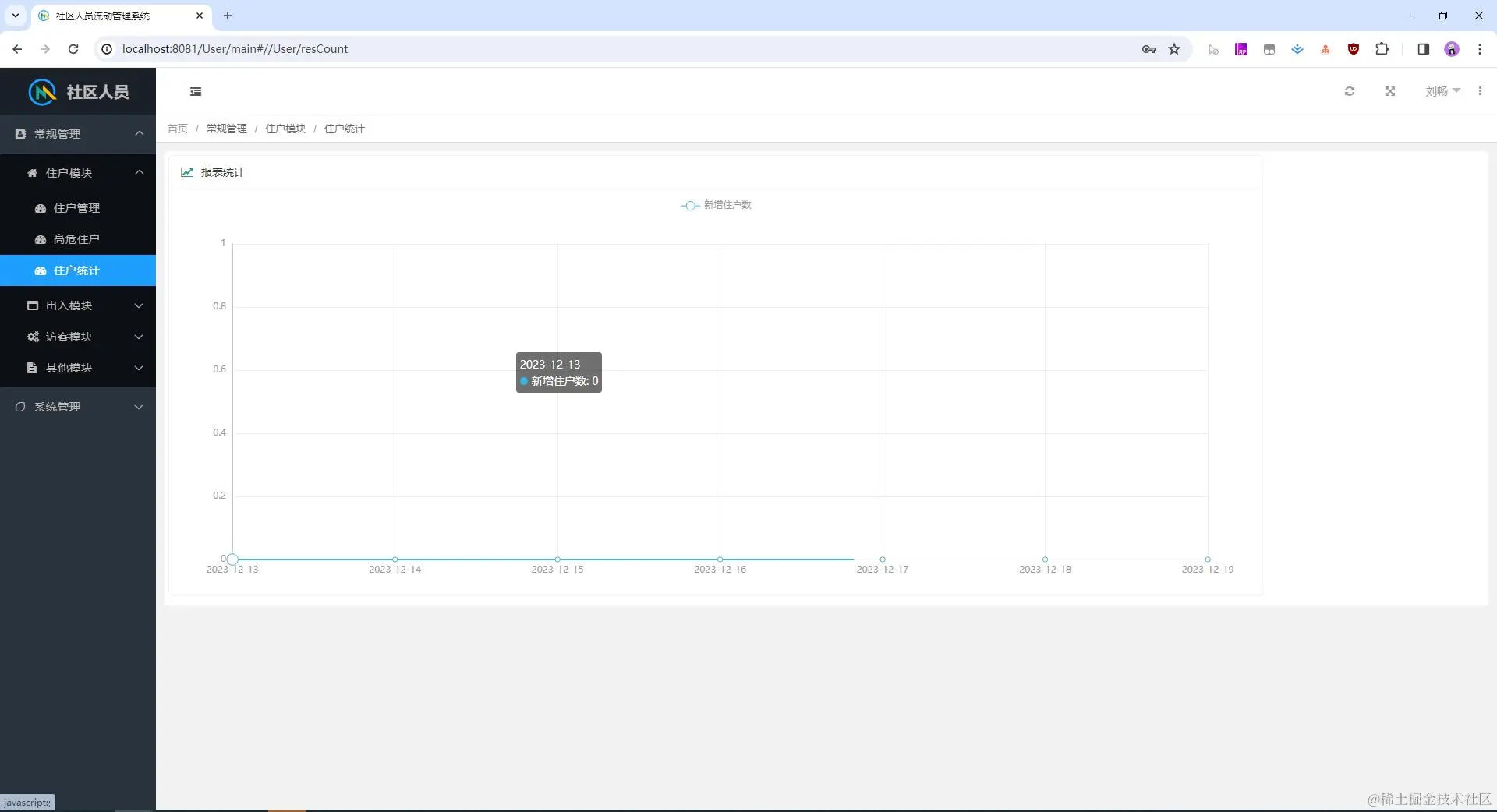Collapse the 常规管理 menu chevron

[x=140, y=133]
